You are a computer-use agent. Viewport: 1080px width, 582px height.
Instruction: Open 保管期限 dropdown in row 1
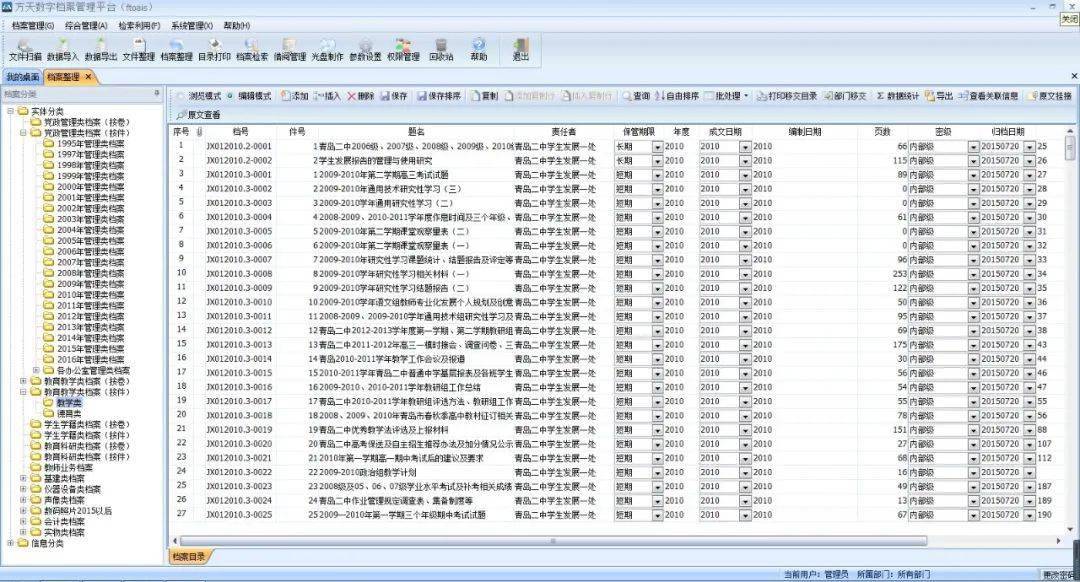coord(657,147)
